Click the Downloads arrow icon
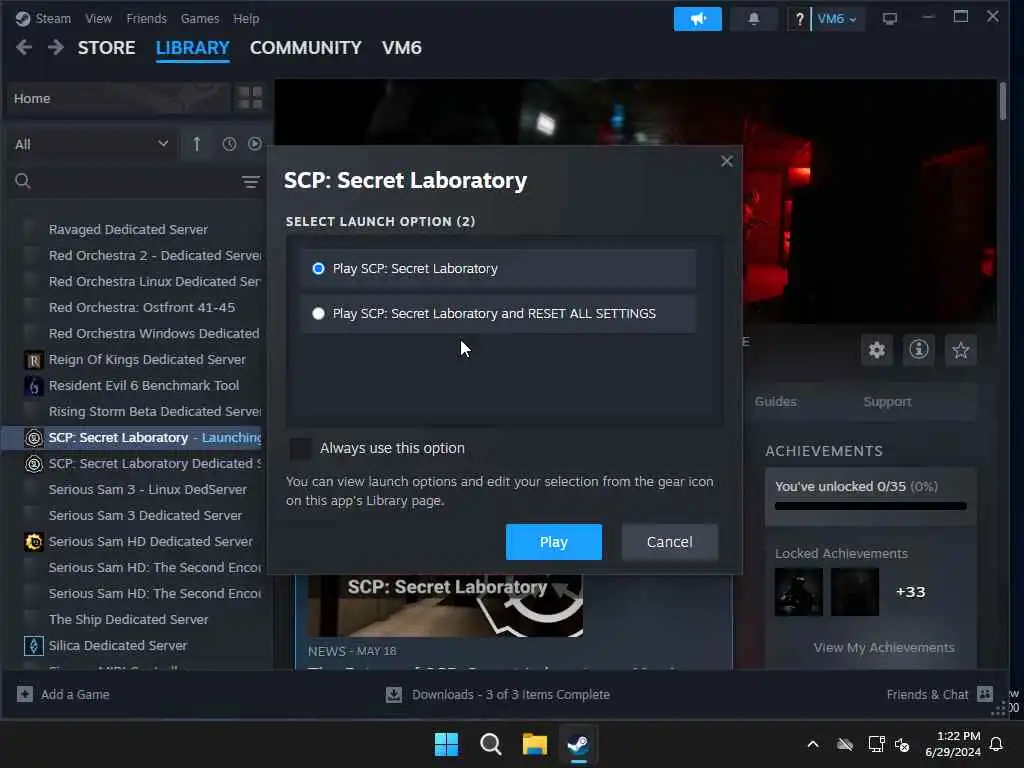 point(394,694)
